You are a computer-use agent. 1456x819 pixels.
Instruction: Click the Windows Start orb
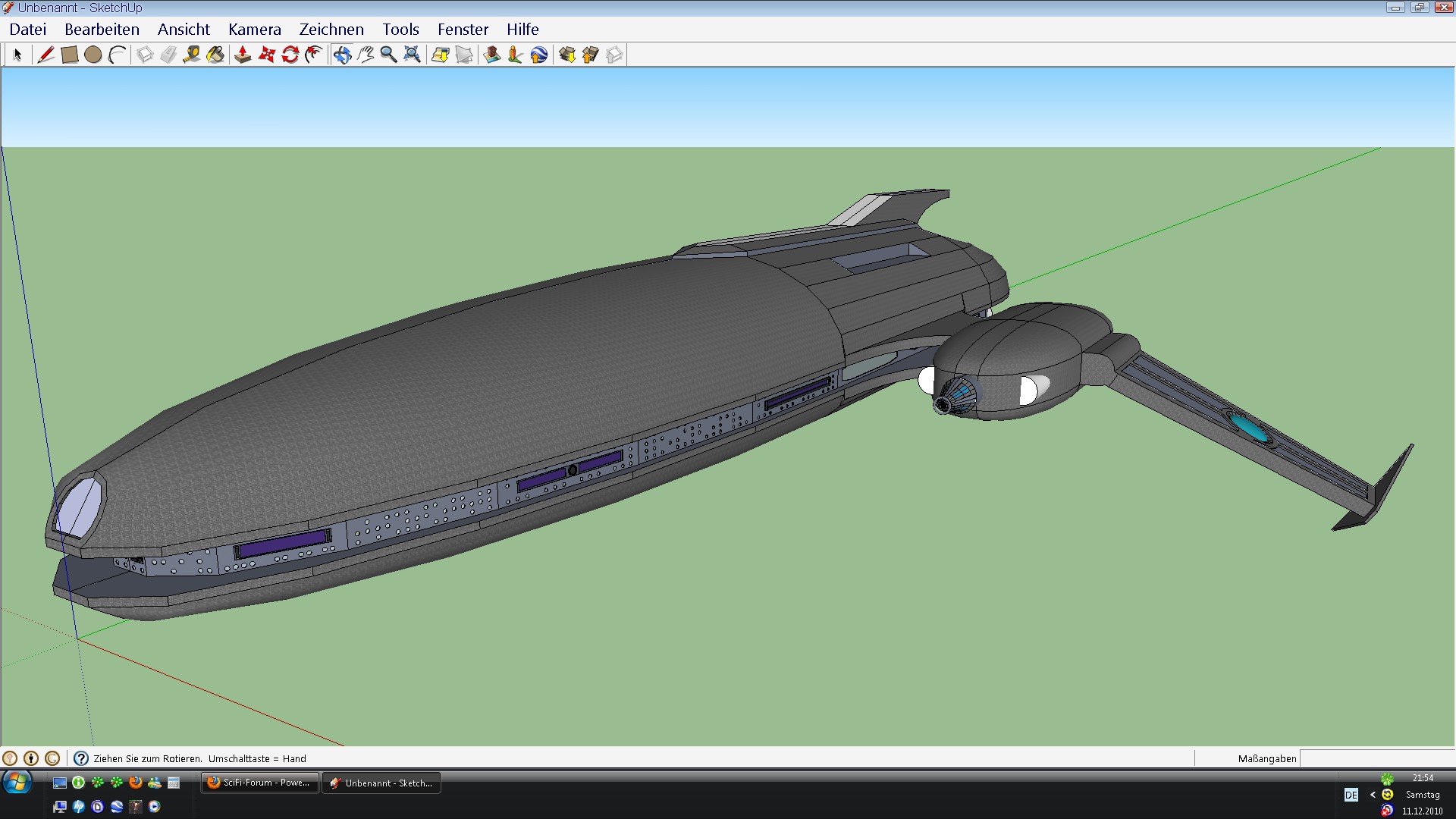click(17, 783)
